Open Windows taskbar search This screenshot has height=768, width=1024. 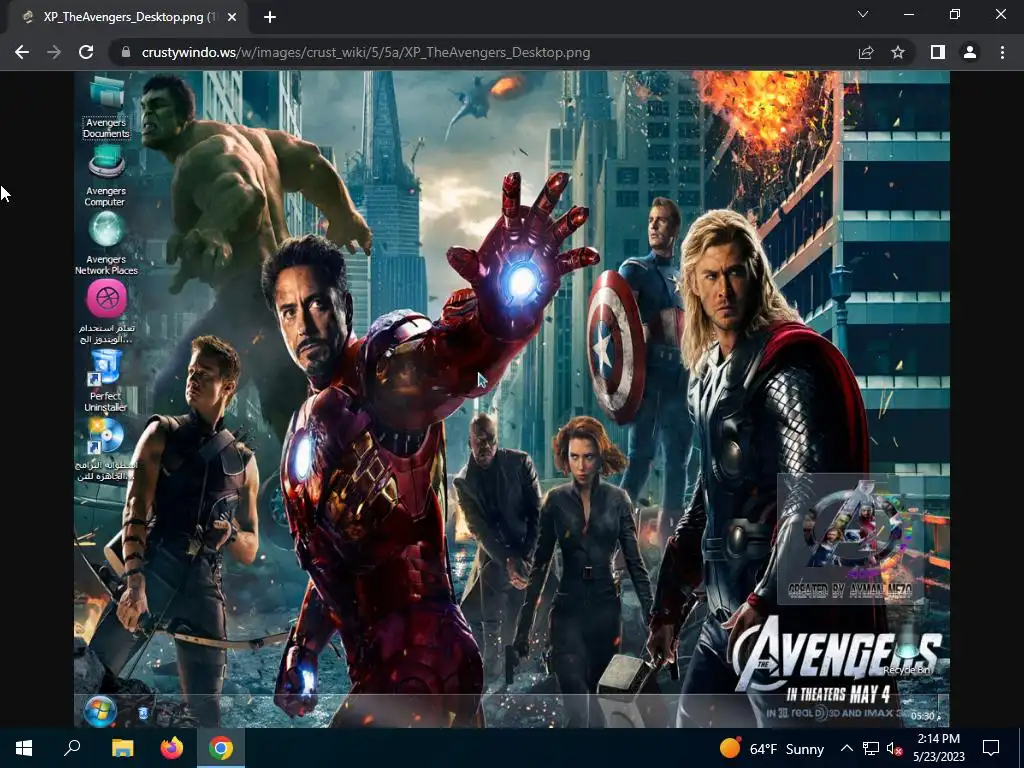tap(72, 748)
